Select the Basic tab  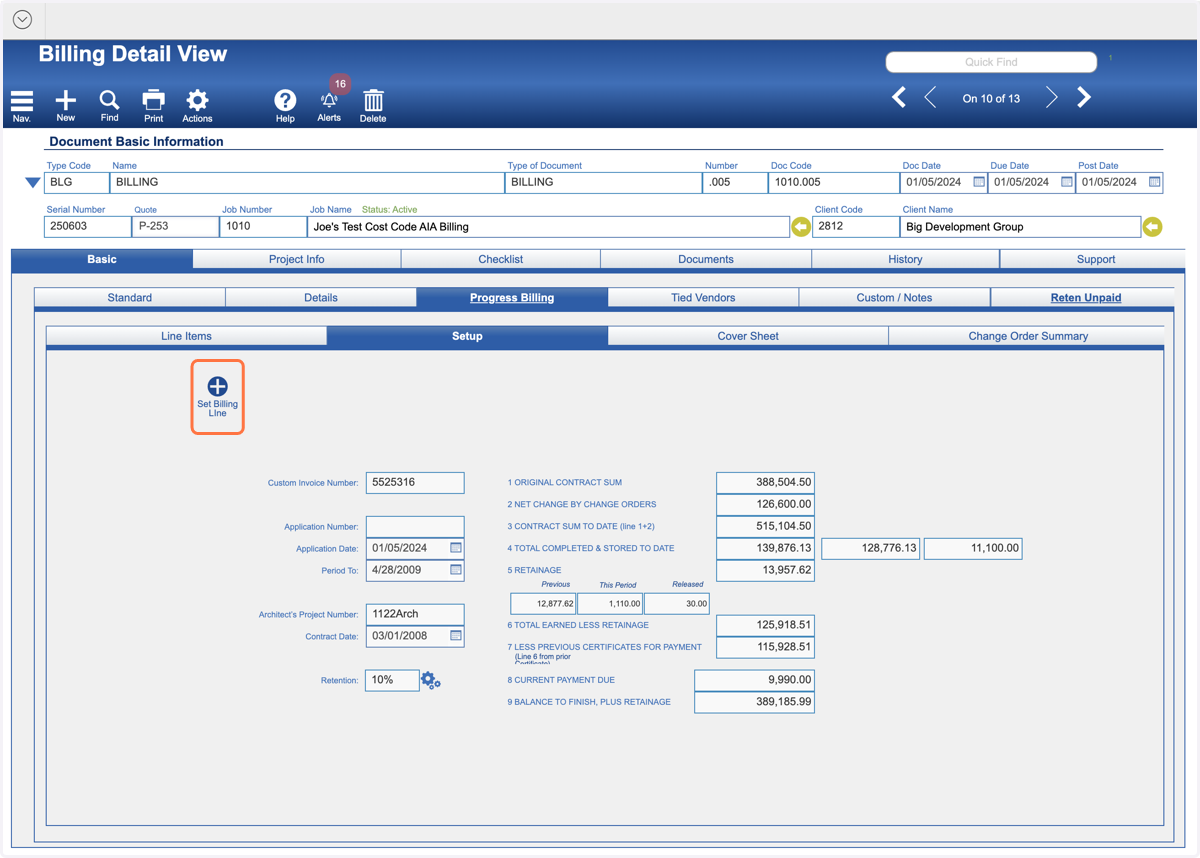click(x=102, y=259)
